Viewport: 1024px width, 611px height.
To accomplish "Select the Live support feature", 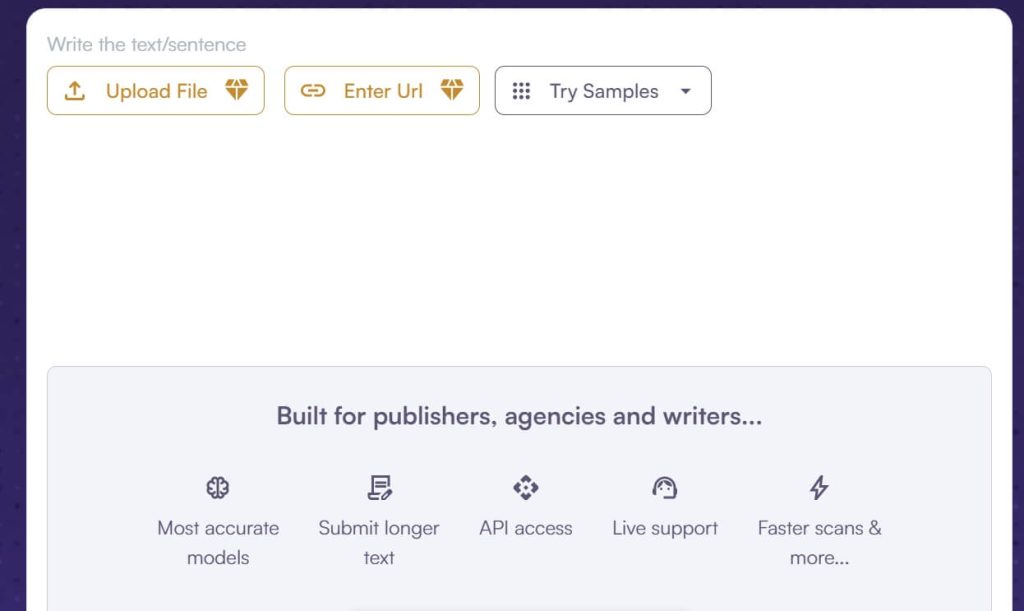I will point(665,528).
